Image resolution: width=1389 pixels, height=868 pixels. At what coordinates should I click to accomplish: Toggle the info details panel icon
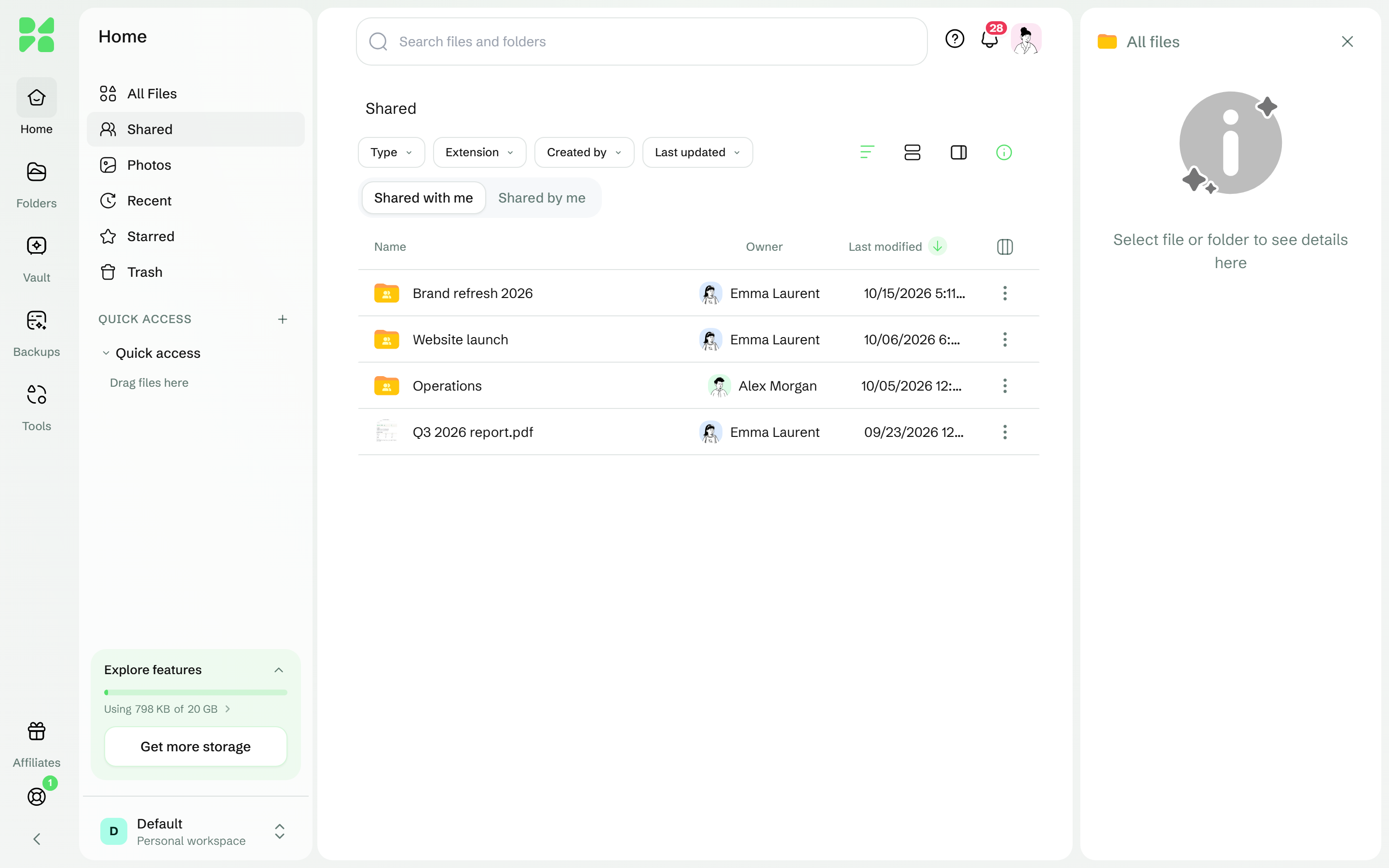[1004, 152]
